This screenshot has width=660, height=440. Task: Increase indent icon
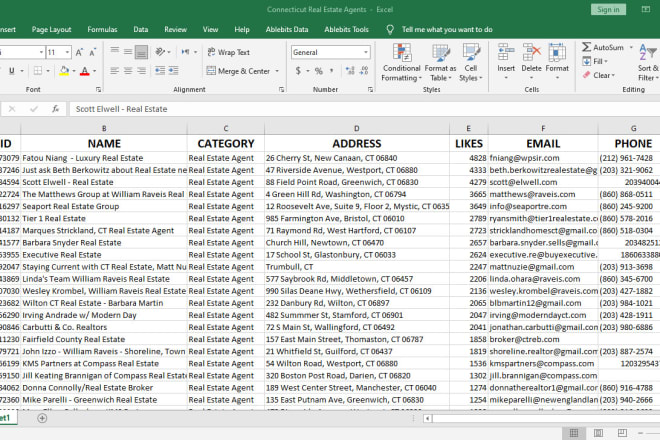pyautogui.click(x=173, y=71)
